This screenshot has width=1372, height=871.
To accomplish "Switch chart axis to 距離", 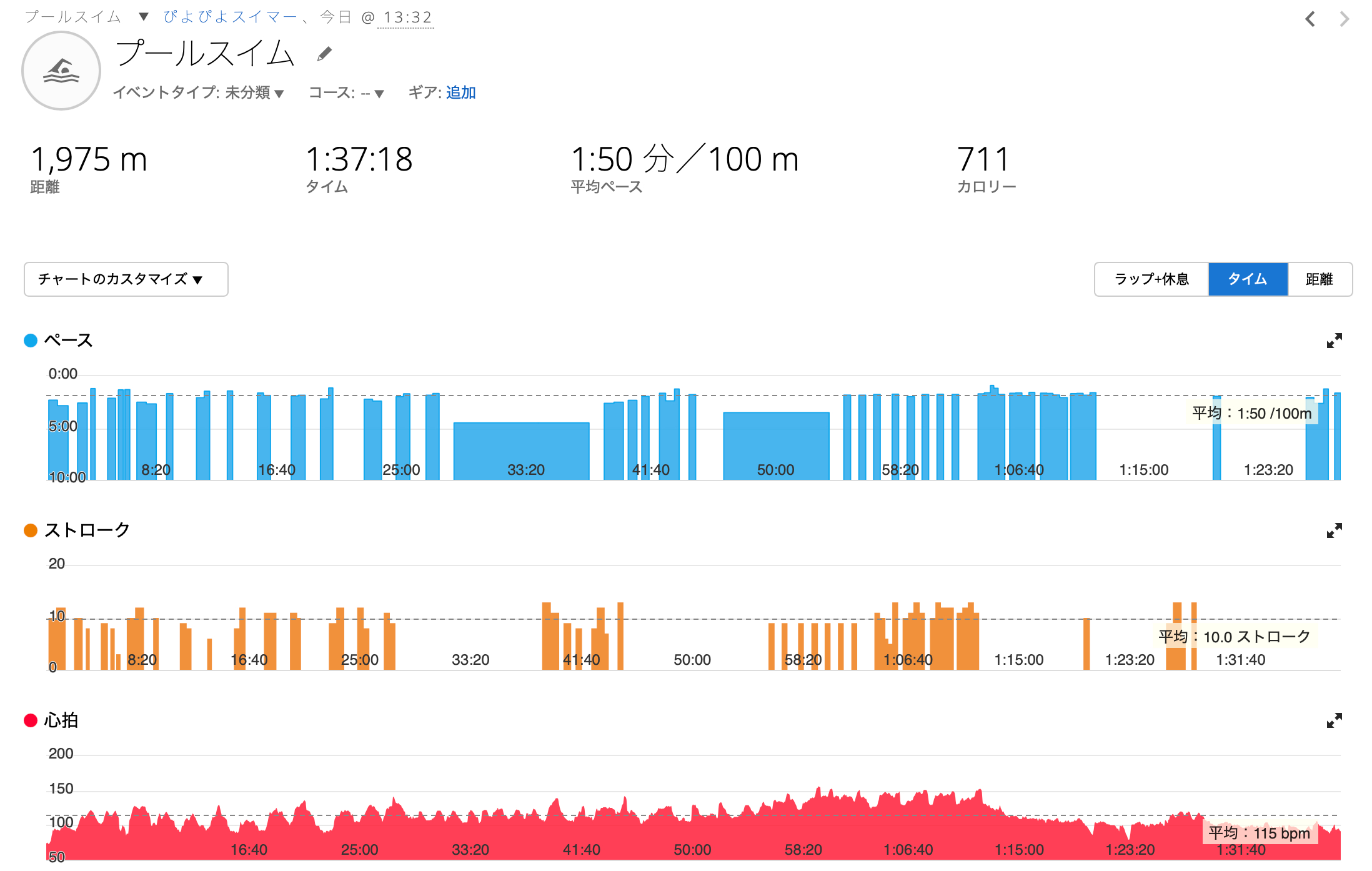I will click(1319, 279).
